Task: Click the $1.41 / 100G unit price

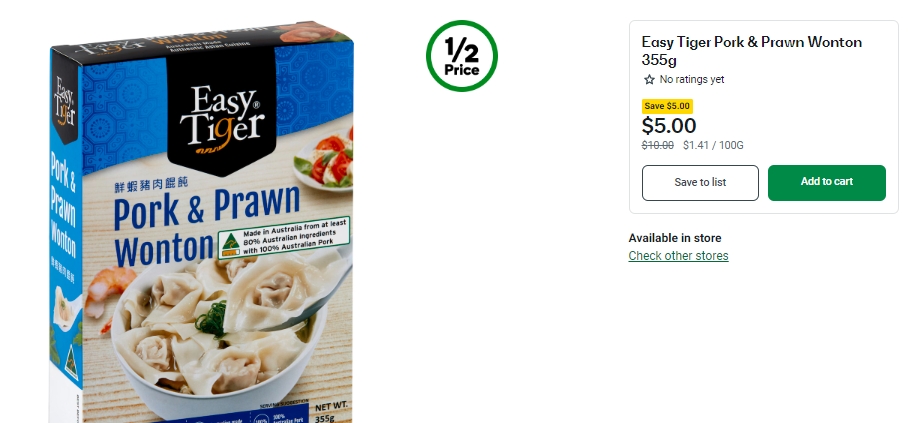Action: pyautogui.click(x=713, y=145)
